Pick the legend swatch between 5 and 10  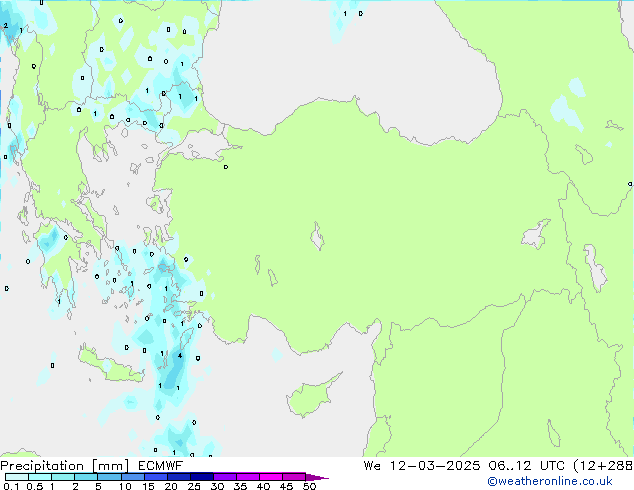109,477
